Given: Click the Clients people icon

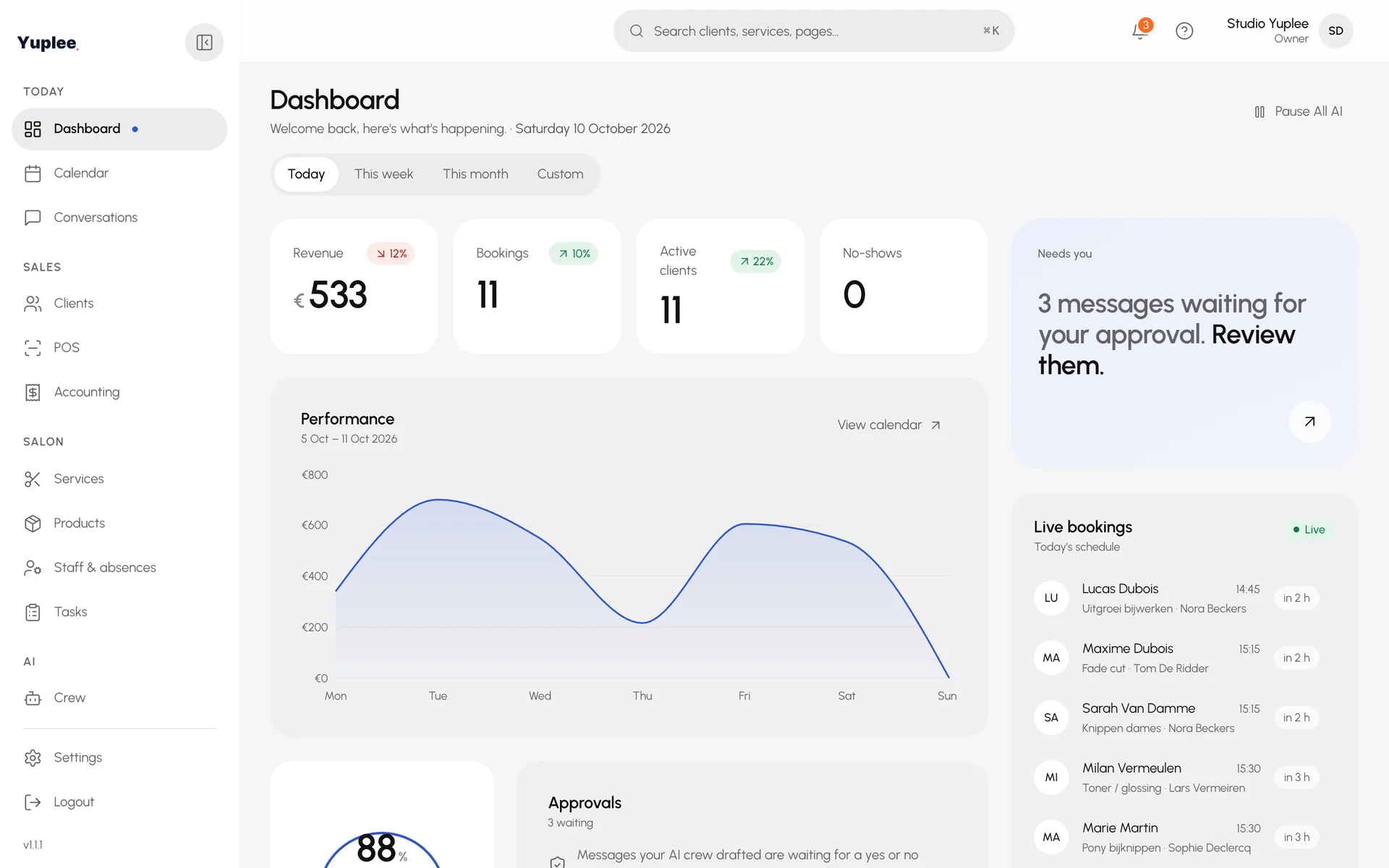Looking at the screenshot, I should [x=33, y=304].
